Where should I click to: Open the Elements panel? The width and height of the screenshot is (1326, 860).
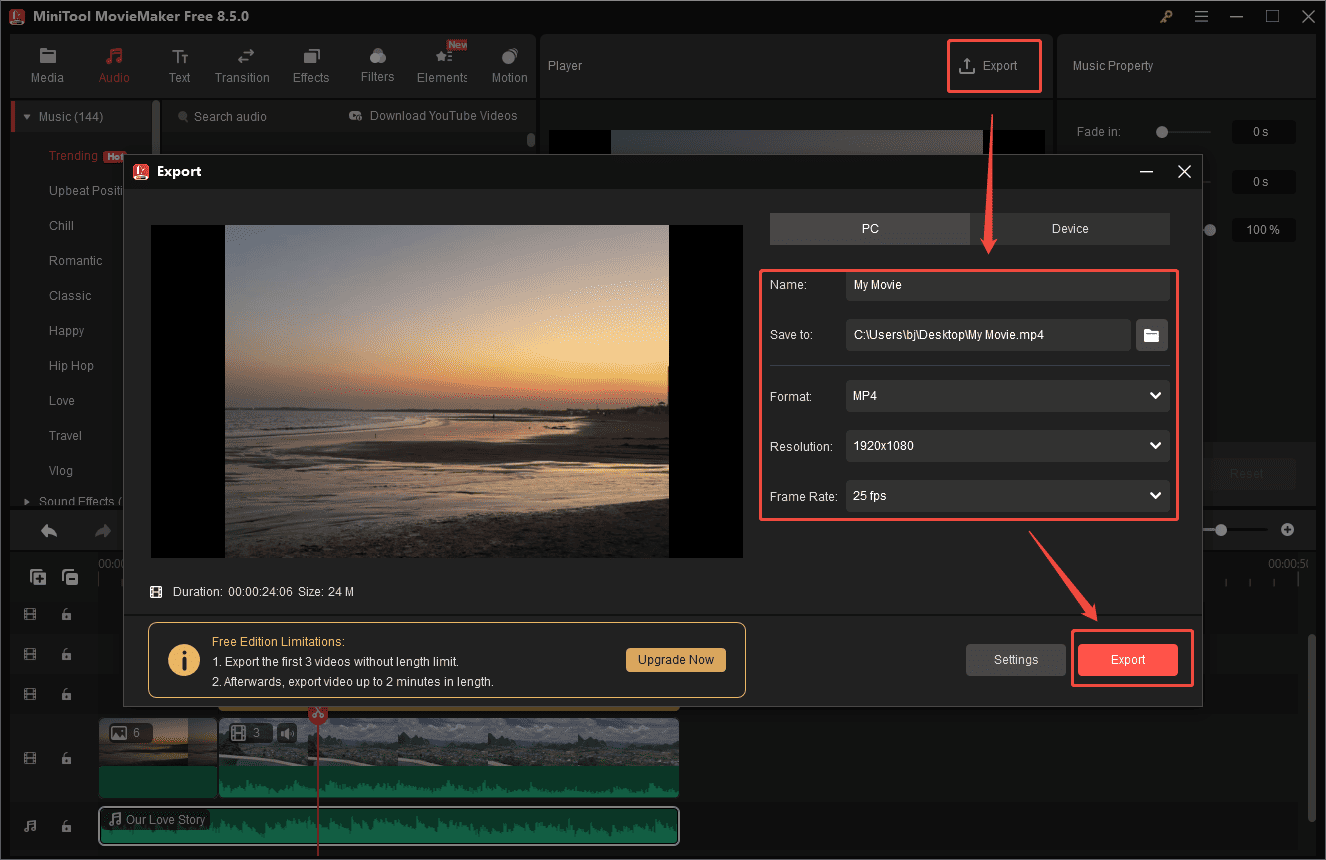[x=441, y=64]
